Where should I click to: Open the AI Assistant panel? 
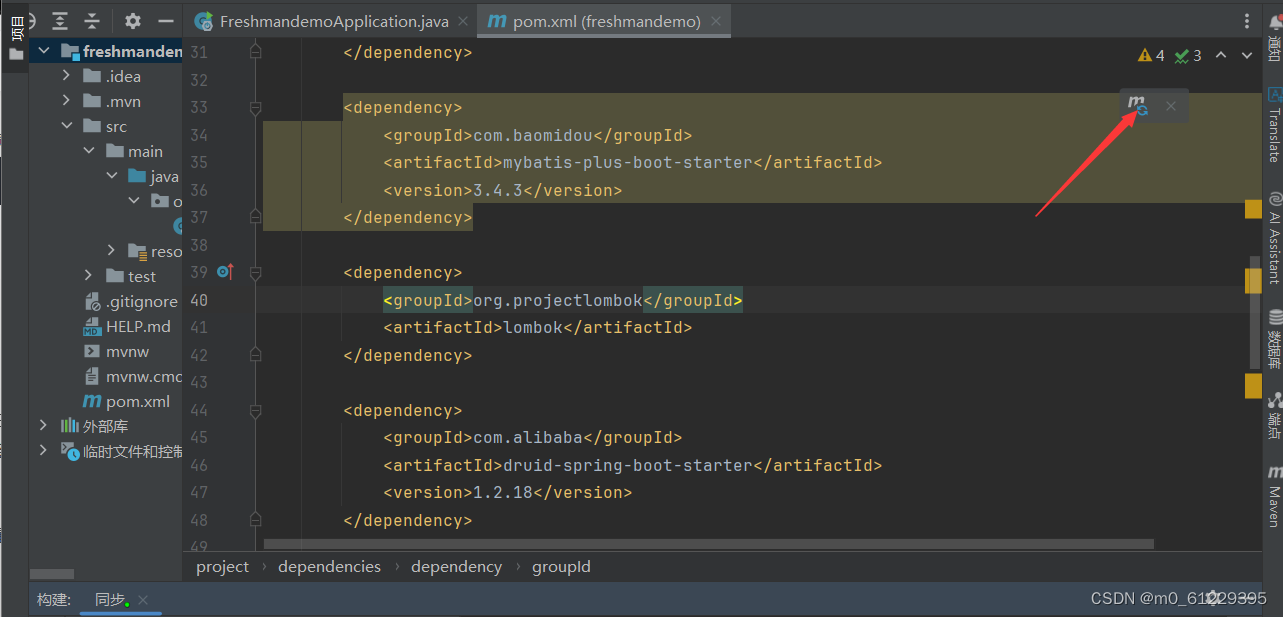pos(1273,240)
